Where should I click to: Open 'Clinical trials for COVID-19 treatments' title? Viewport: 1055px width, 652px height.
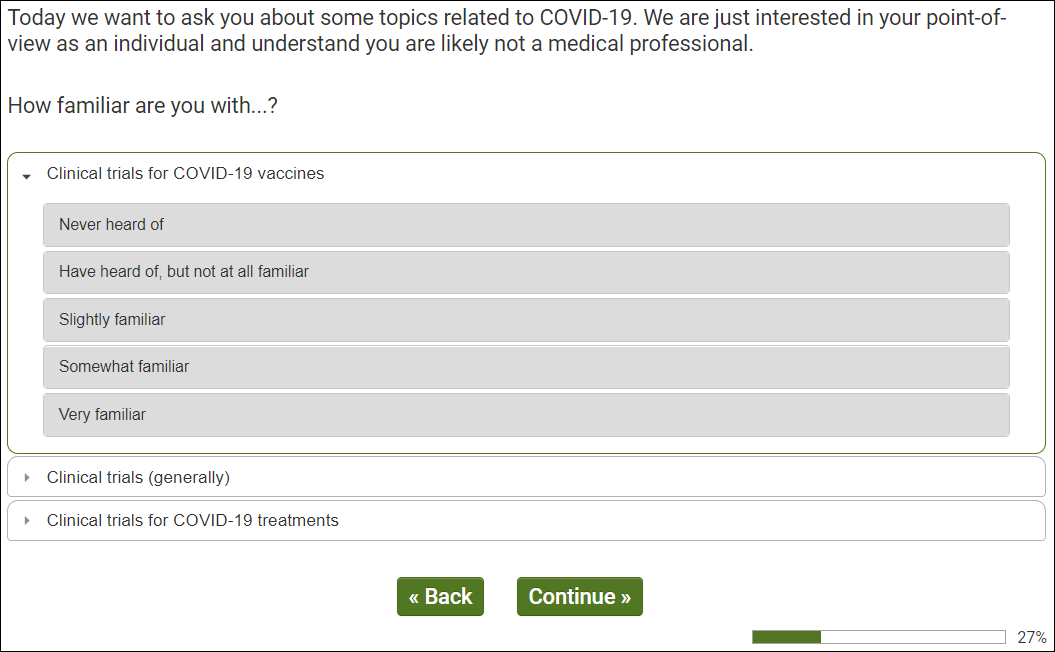[x=192, y=521]
